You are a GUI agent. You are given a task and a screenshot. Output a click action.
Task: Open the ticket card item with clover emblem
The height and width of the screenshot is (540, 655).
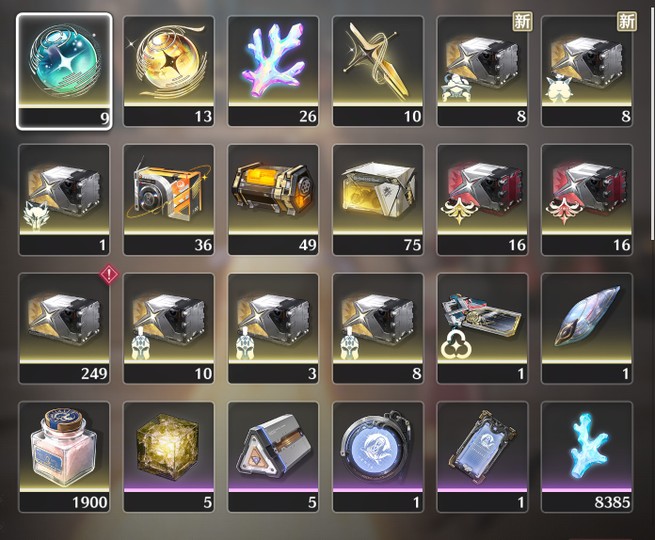[482, 329]
